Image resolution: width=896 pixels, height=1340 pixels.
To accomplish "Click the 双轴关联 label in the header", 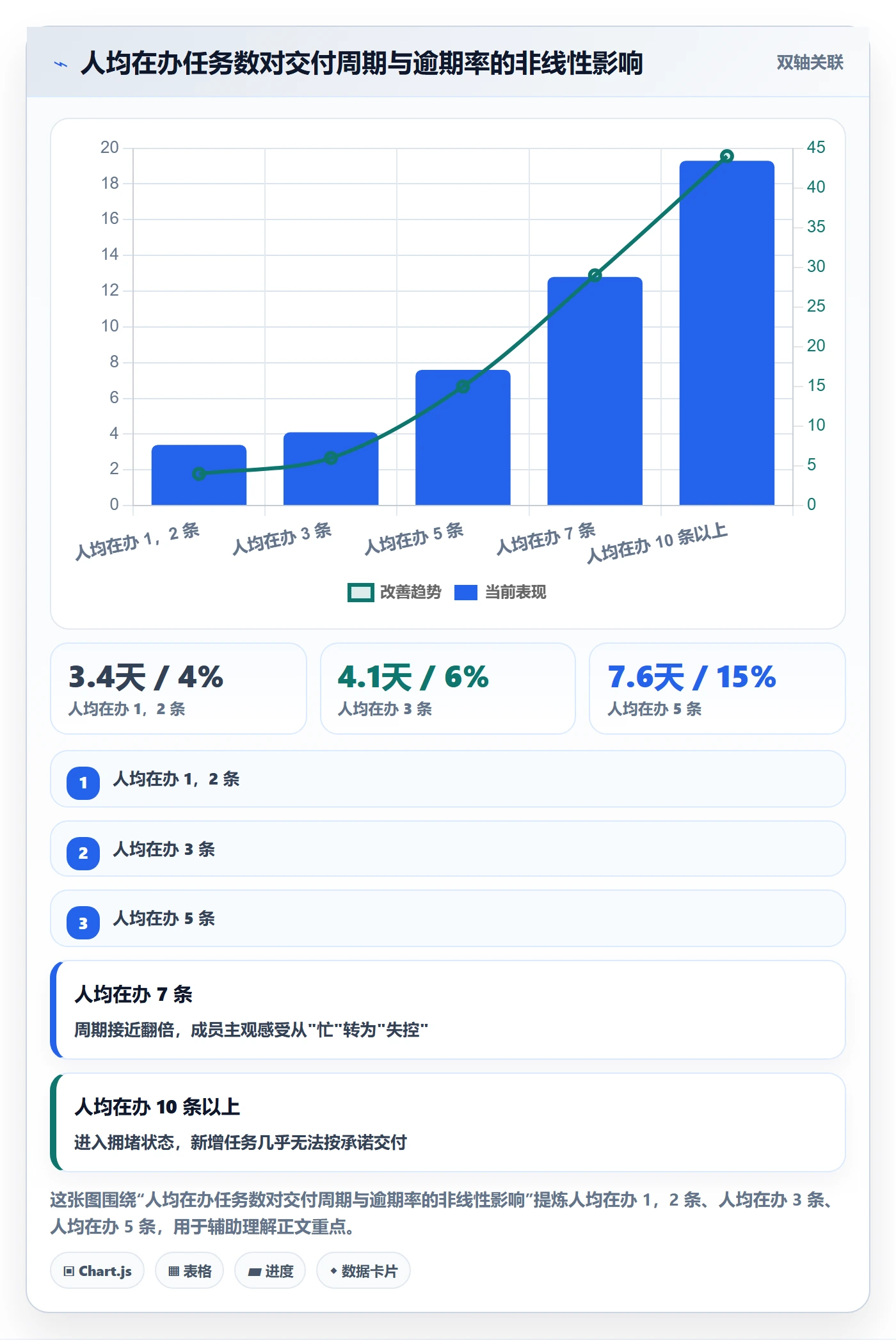I will point(810,63).
